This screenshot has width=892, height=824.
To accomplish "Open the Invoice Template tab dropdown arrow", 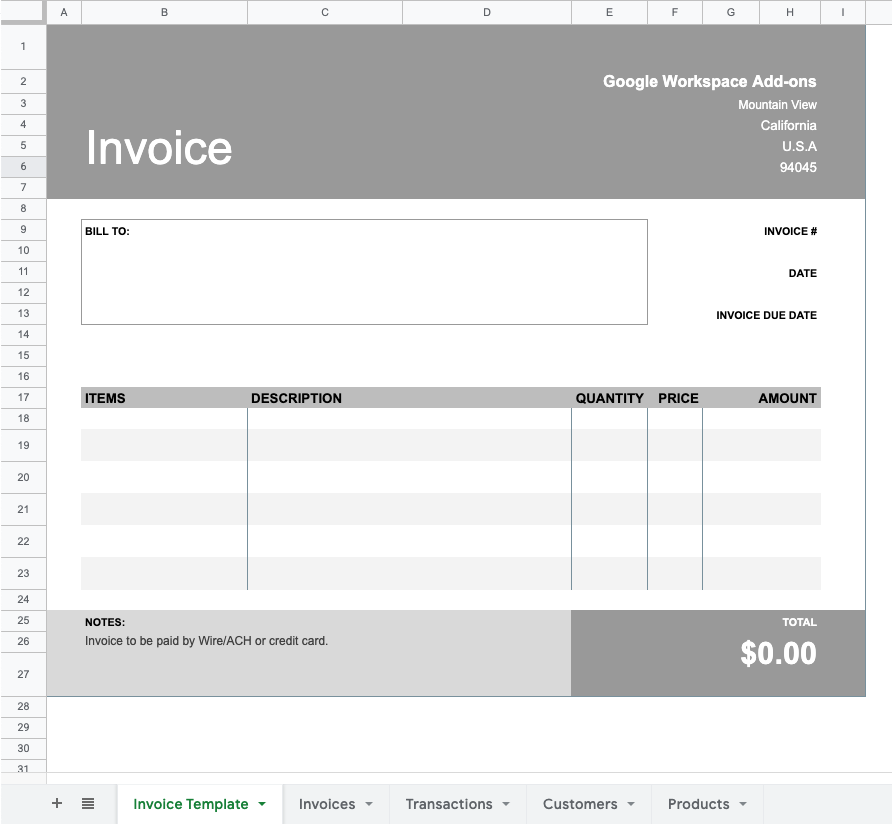I will (x=262, y=804).
